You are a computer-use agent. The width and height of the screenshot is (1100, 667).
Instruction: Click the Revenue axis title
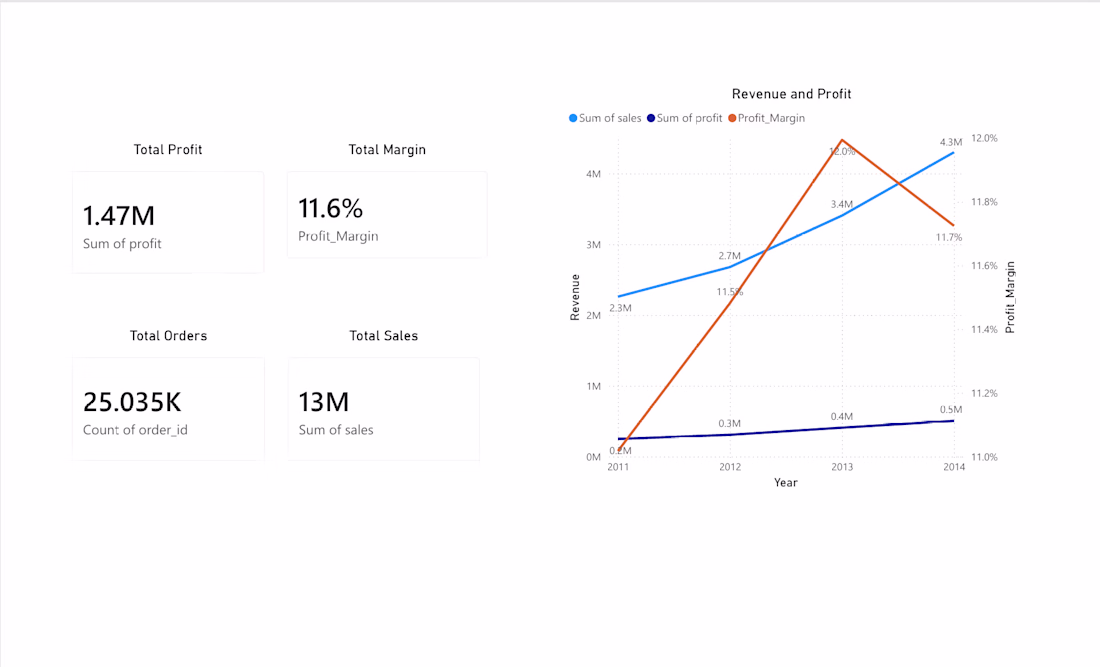coord(575,297)
